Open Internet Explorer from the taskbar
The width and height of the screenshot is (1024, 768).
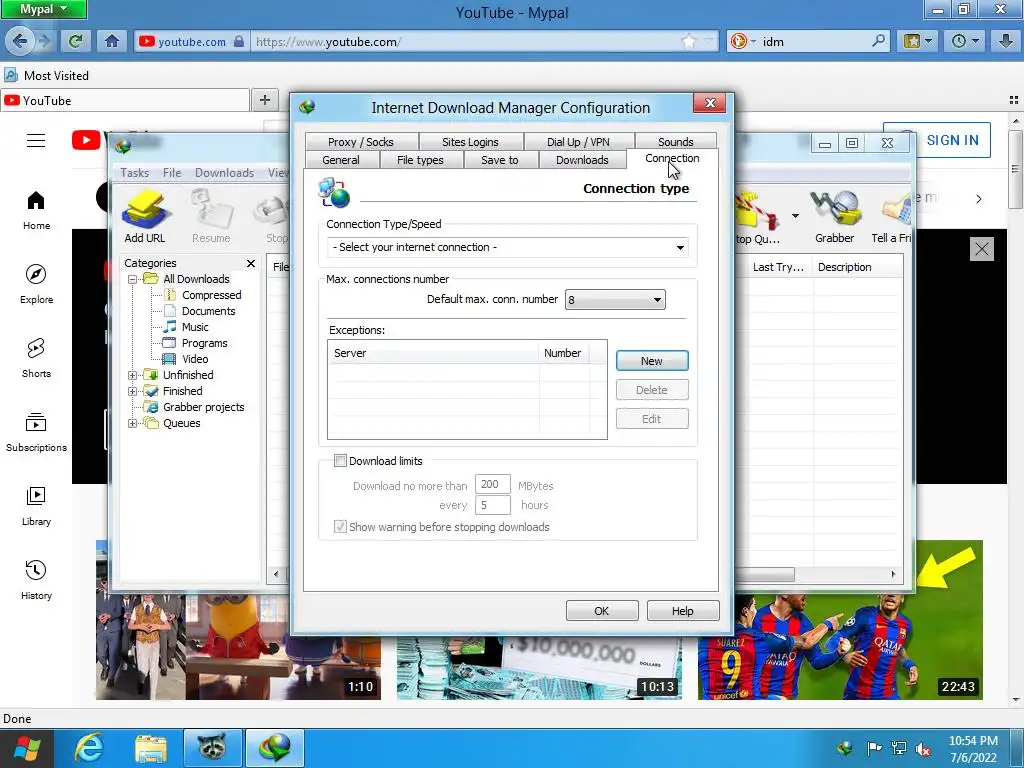point(88,748)
